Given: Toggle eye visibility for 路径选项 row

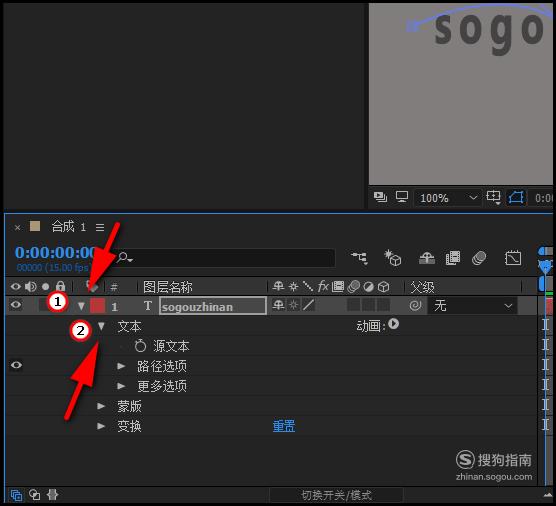Looking at the screenshot, I should coord(16,365).
